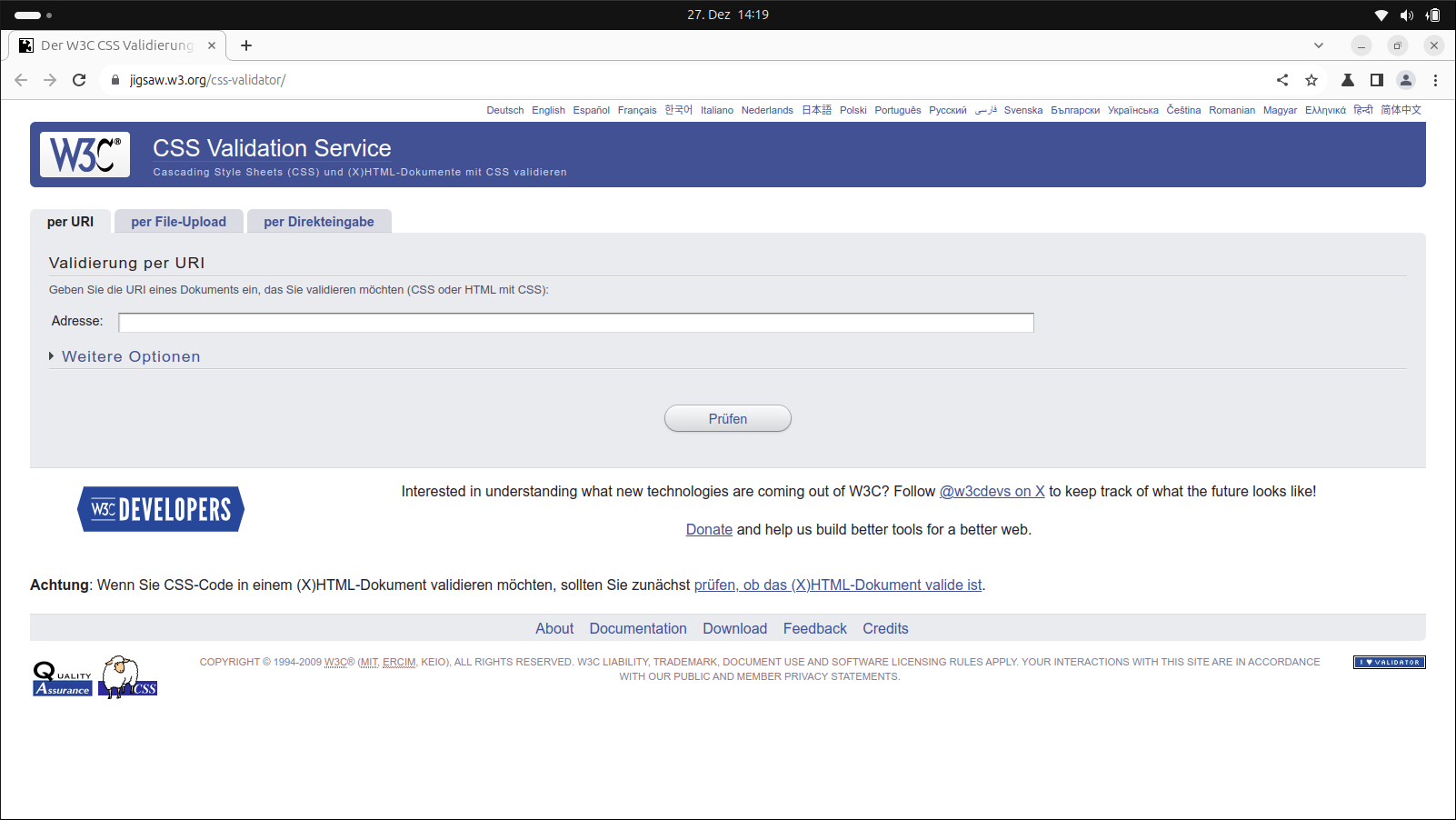Image resolution: width=1456 pixels, height=820 pixels.
Task: Switch language to Español
Action: pyautogui.click(x=592, y=110)
